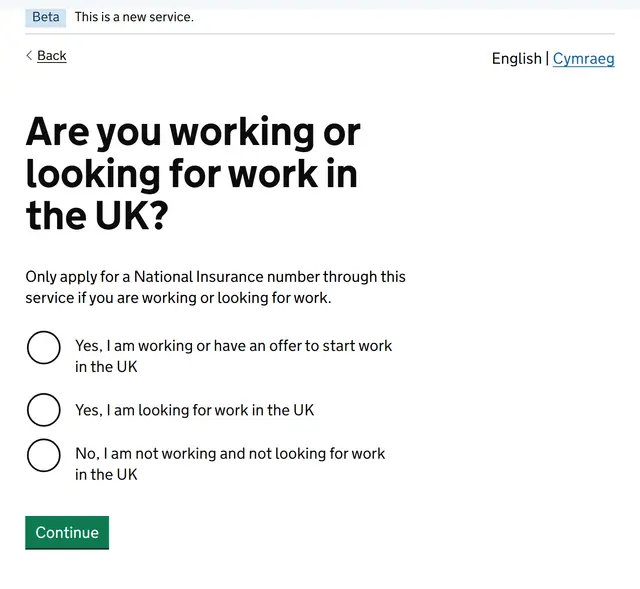The image size is (640, 589).
Task: Click the 'This is a new service.' banner text
Action: 134,17
